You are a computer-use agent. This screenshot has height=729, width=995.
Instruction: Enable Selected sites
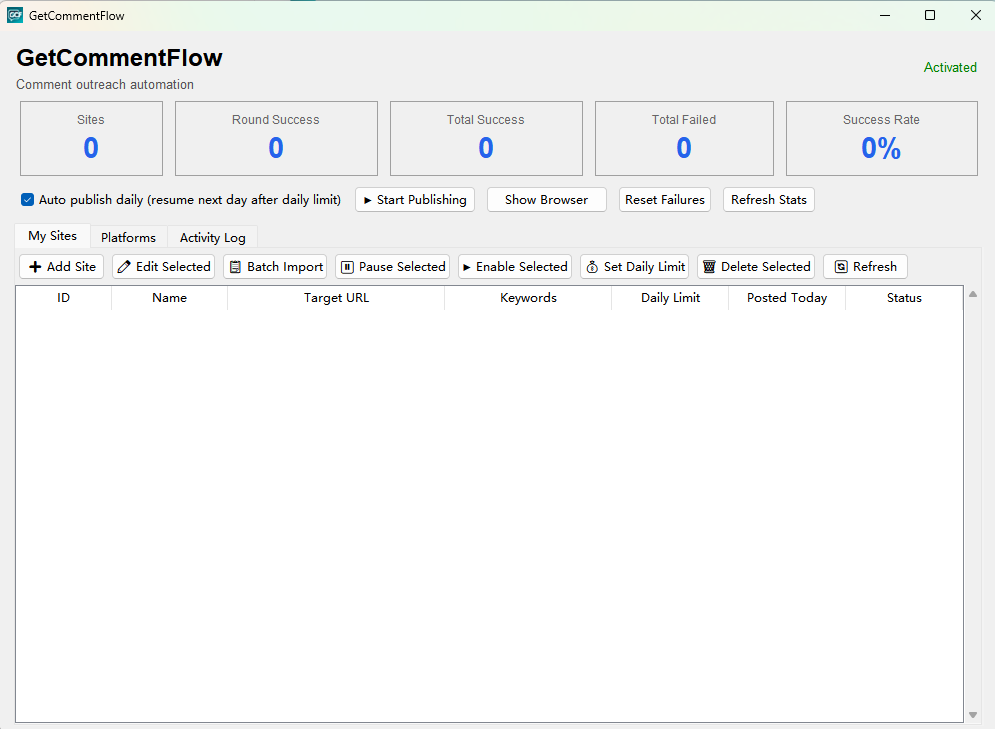(x=515, y=266)
